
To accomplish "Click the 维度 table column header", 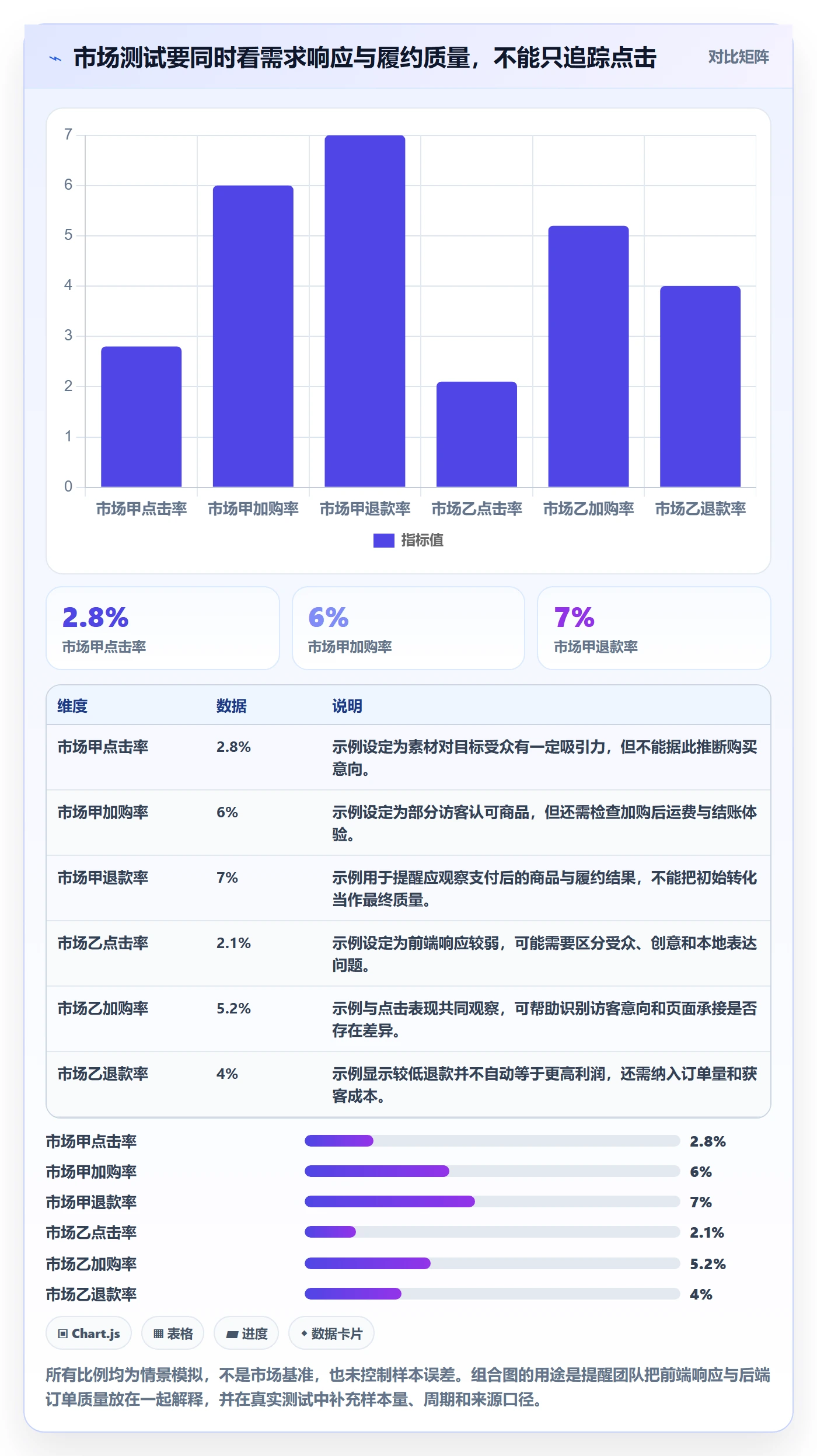I will pos(72,706).
